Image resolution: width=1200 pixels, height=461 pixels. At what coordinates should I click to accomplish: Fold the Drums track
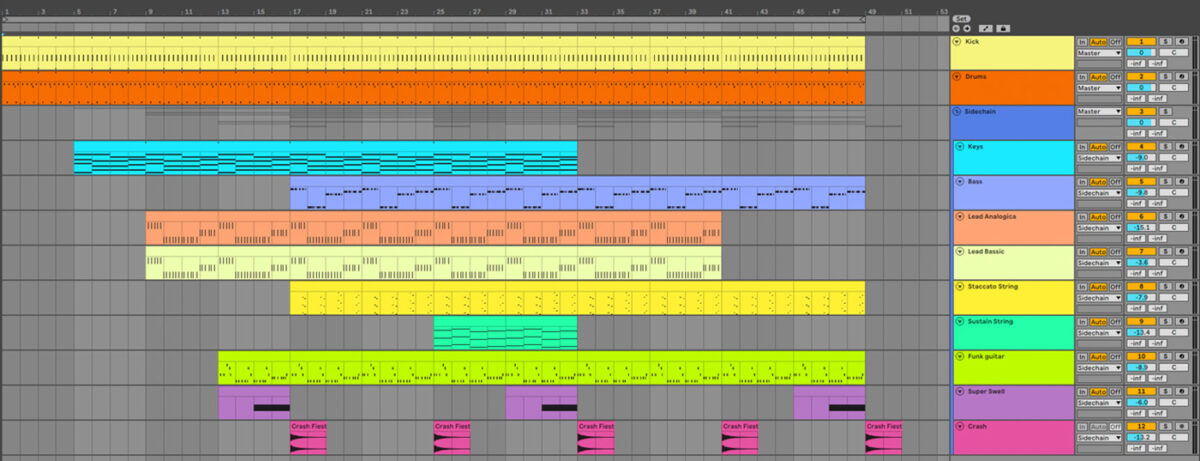pos(957,77)
